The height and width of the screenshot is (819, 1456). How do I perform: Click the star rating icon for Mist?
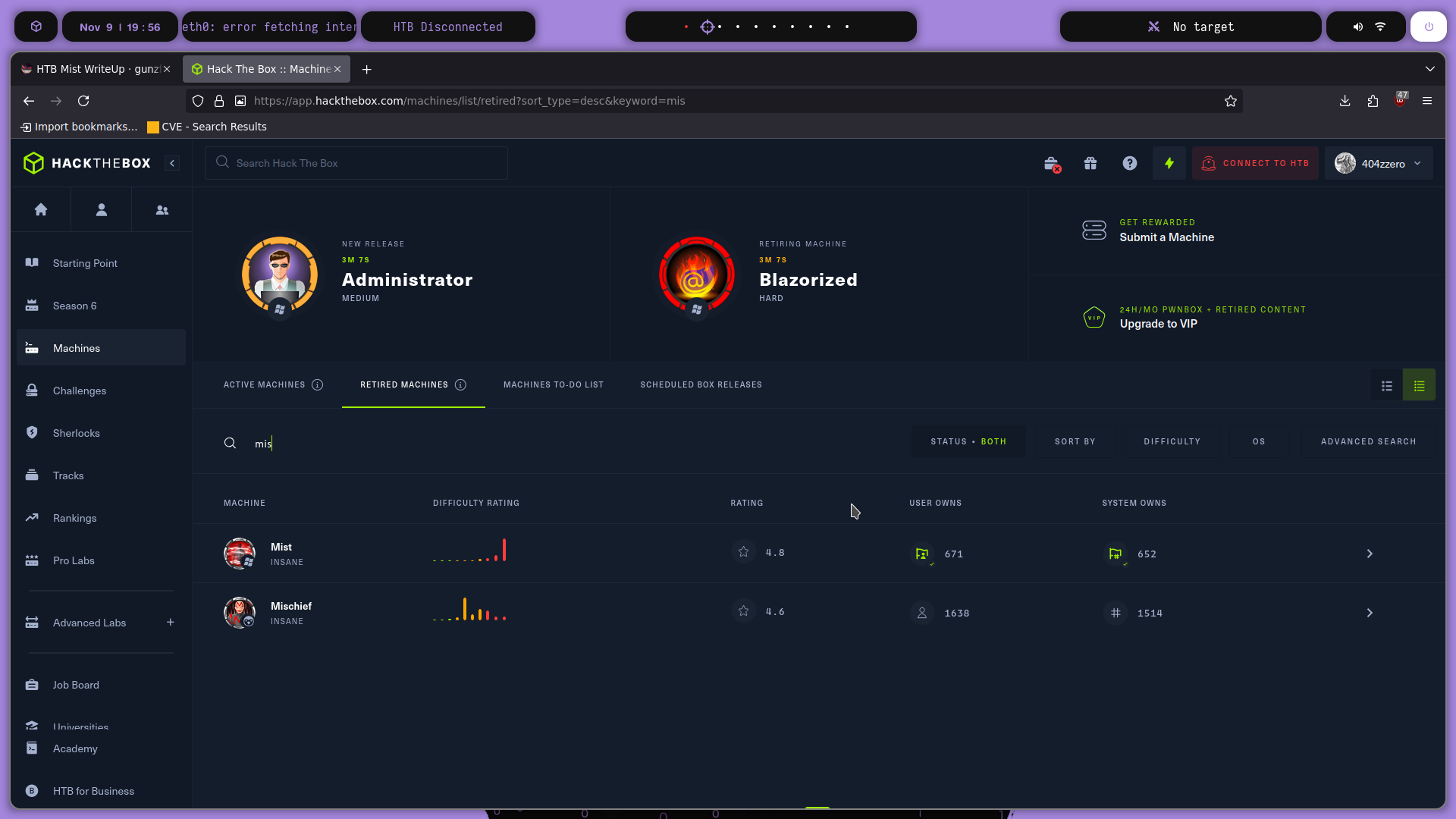pyautogui.click(x=744, y=552)
